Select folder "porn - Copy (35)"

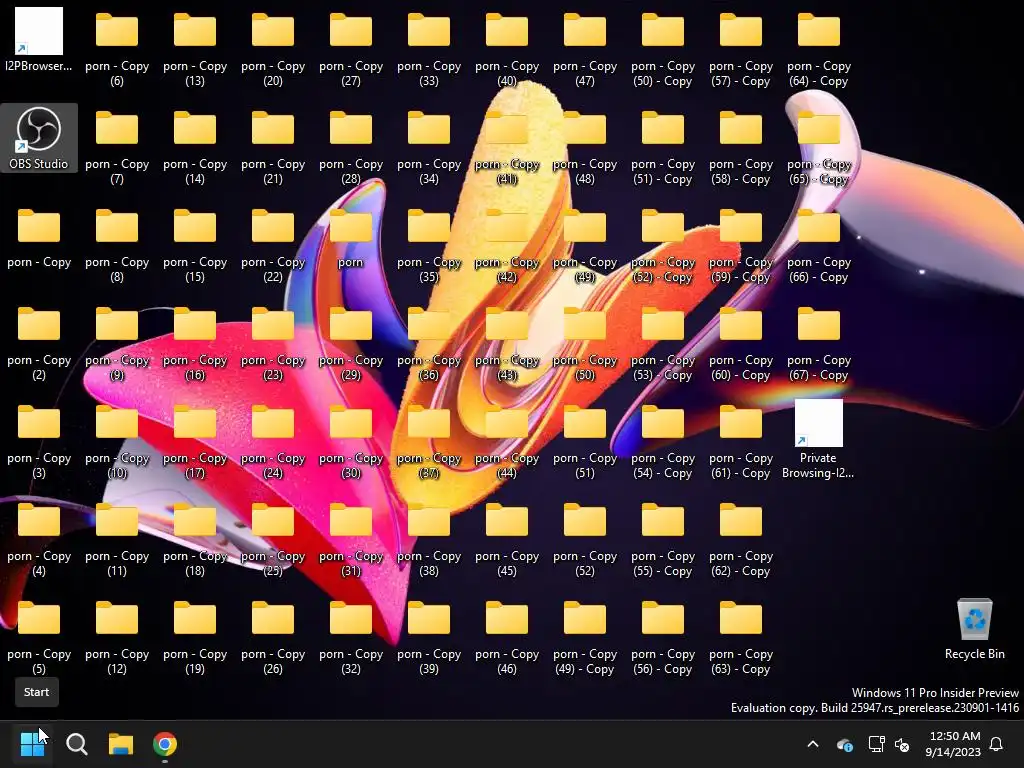click(x=428, y=246)
